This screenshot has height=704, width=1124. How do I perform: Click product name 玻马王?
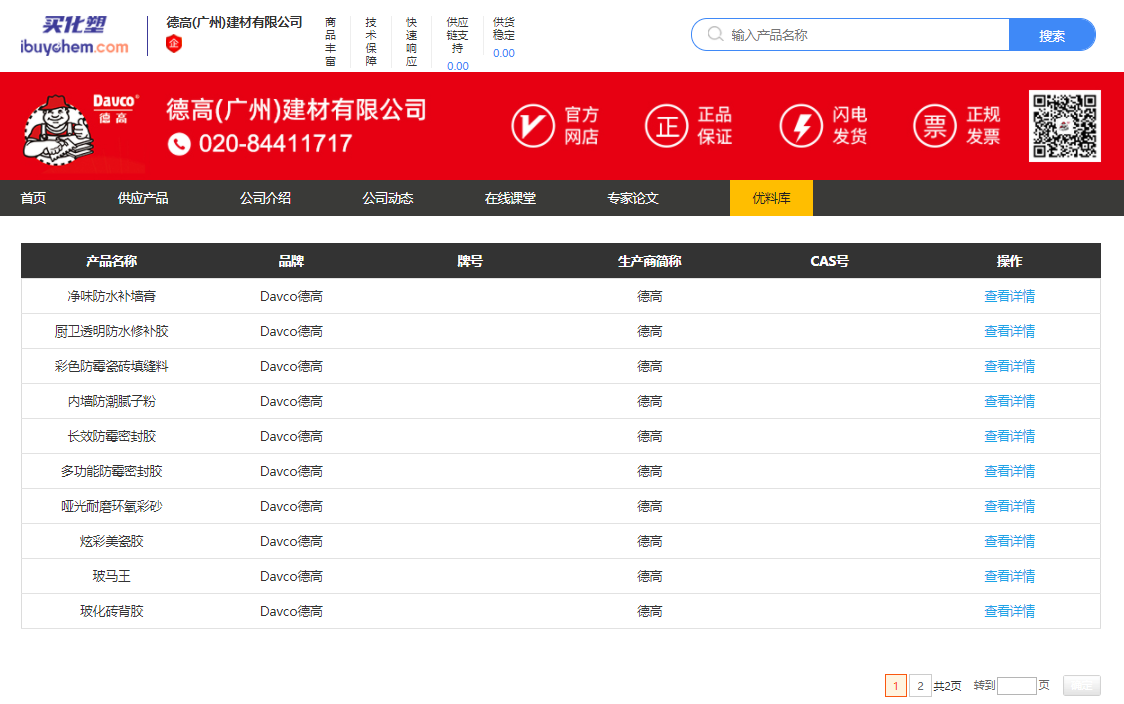(111, 576)
